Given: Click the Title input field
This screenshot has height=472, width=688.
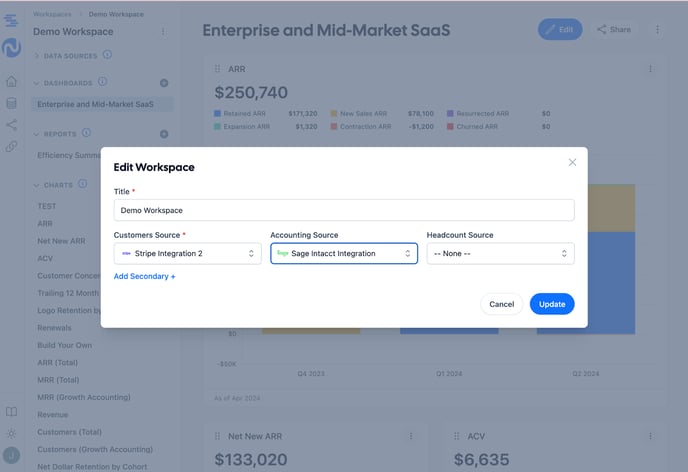Looking at the screenshot, I should [x=344, y=210].
